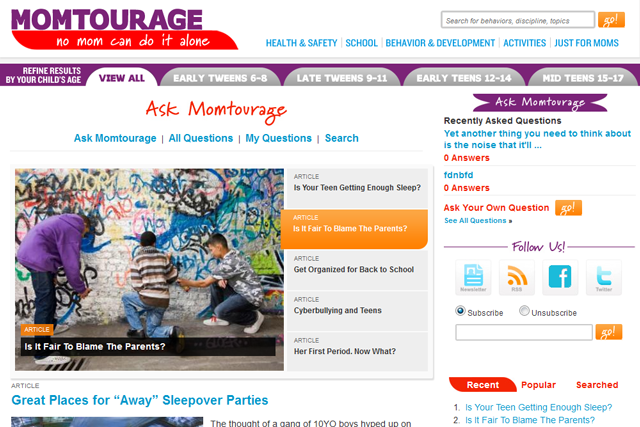The width and height of the screenshot is (640, 427).
Task: Click the go button under Subscribe
Action: click(609, 332)
